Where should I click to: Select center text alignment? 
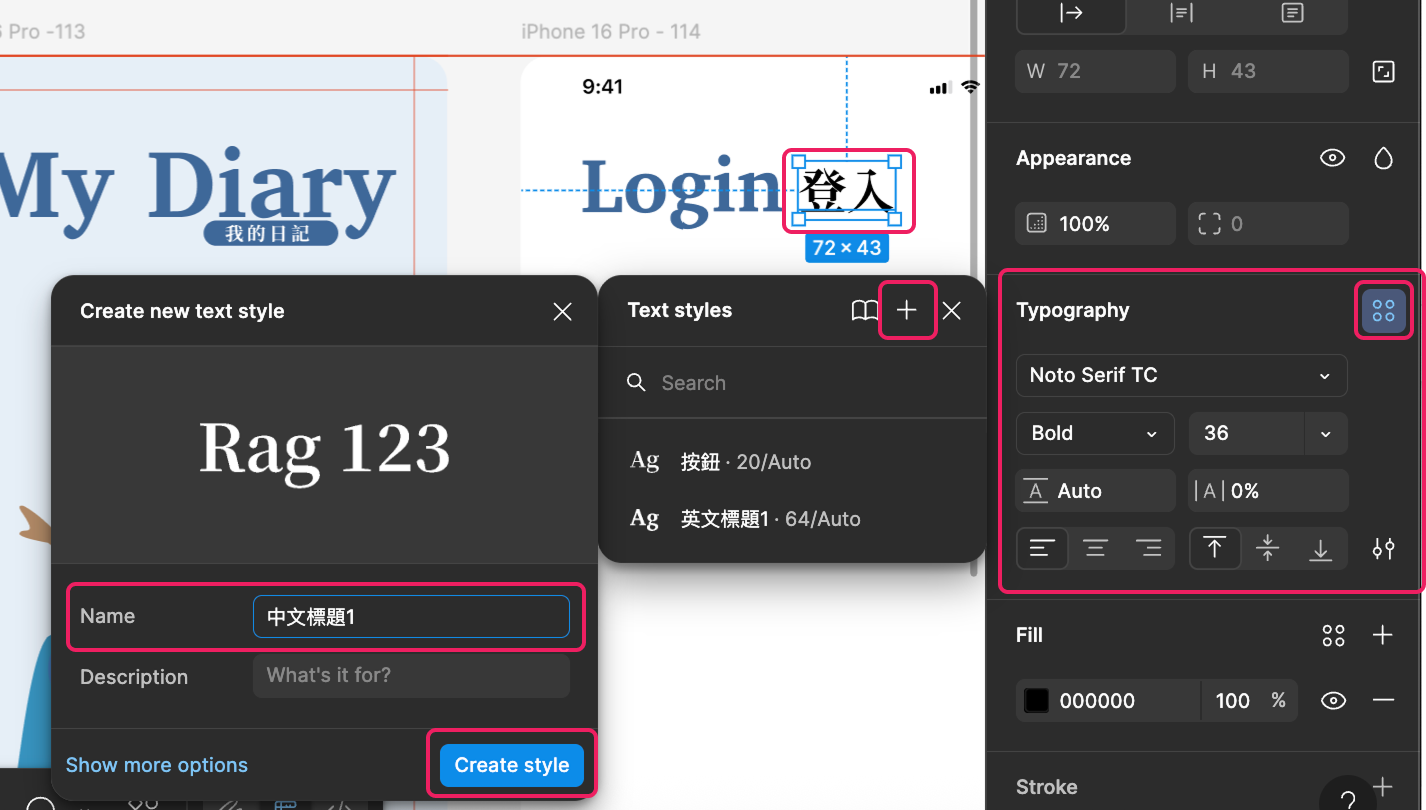point(1095,549)
